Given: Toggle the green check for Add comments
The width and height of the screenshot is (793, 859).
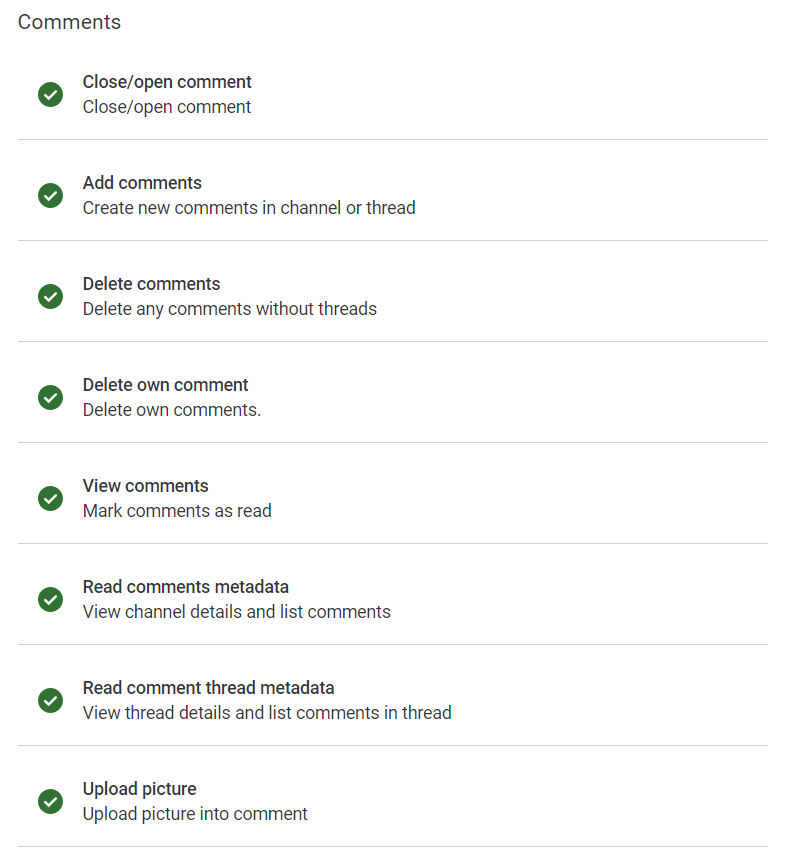Looking at the screenshot, I should click(x=50, y=196).
